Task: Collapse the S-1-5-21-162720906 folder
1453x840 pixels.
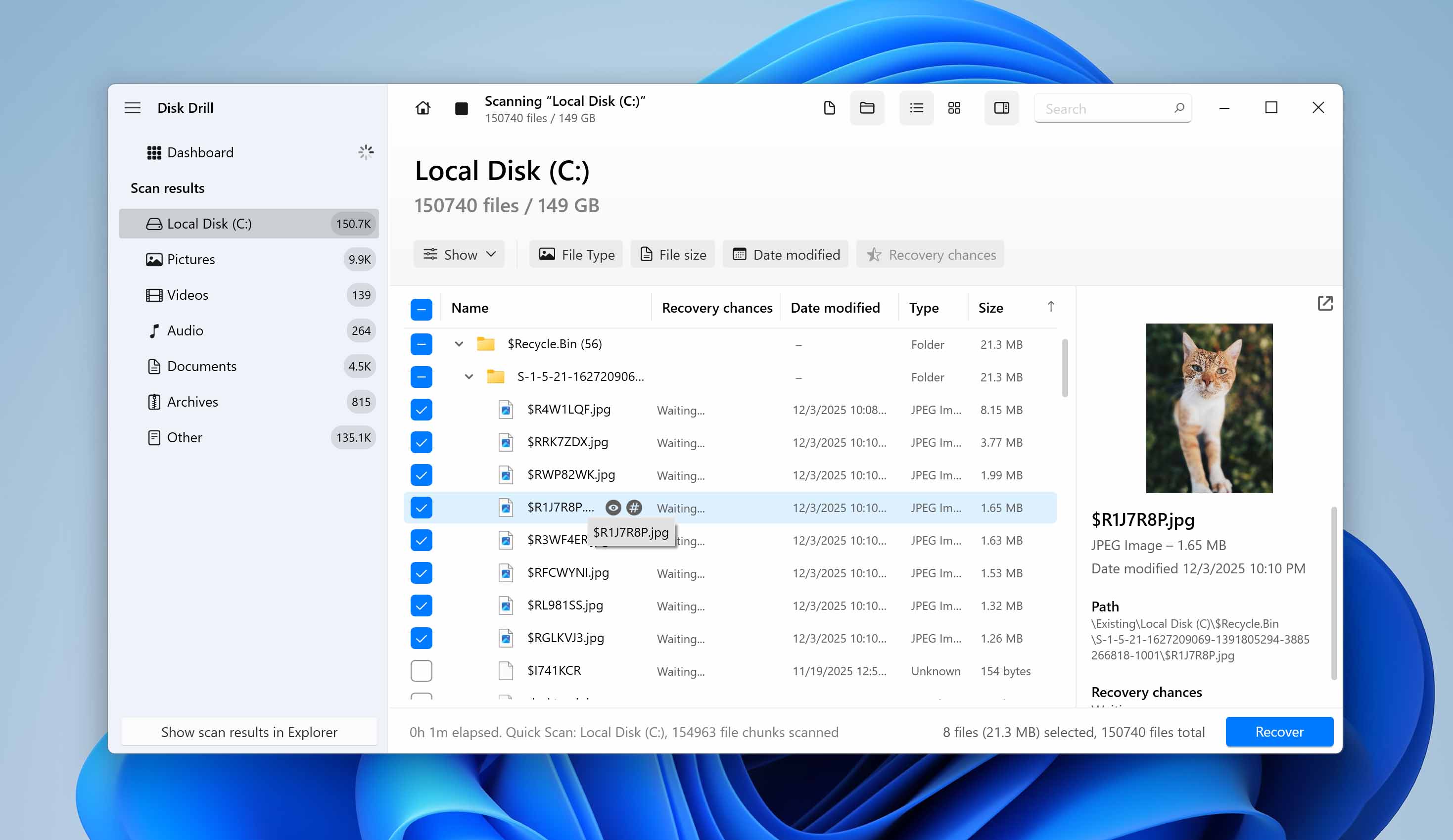Action: [468, 376]
